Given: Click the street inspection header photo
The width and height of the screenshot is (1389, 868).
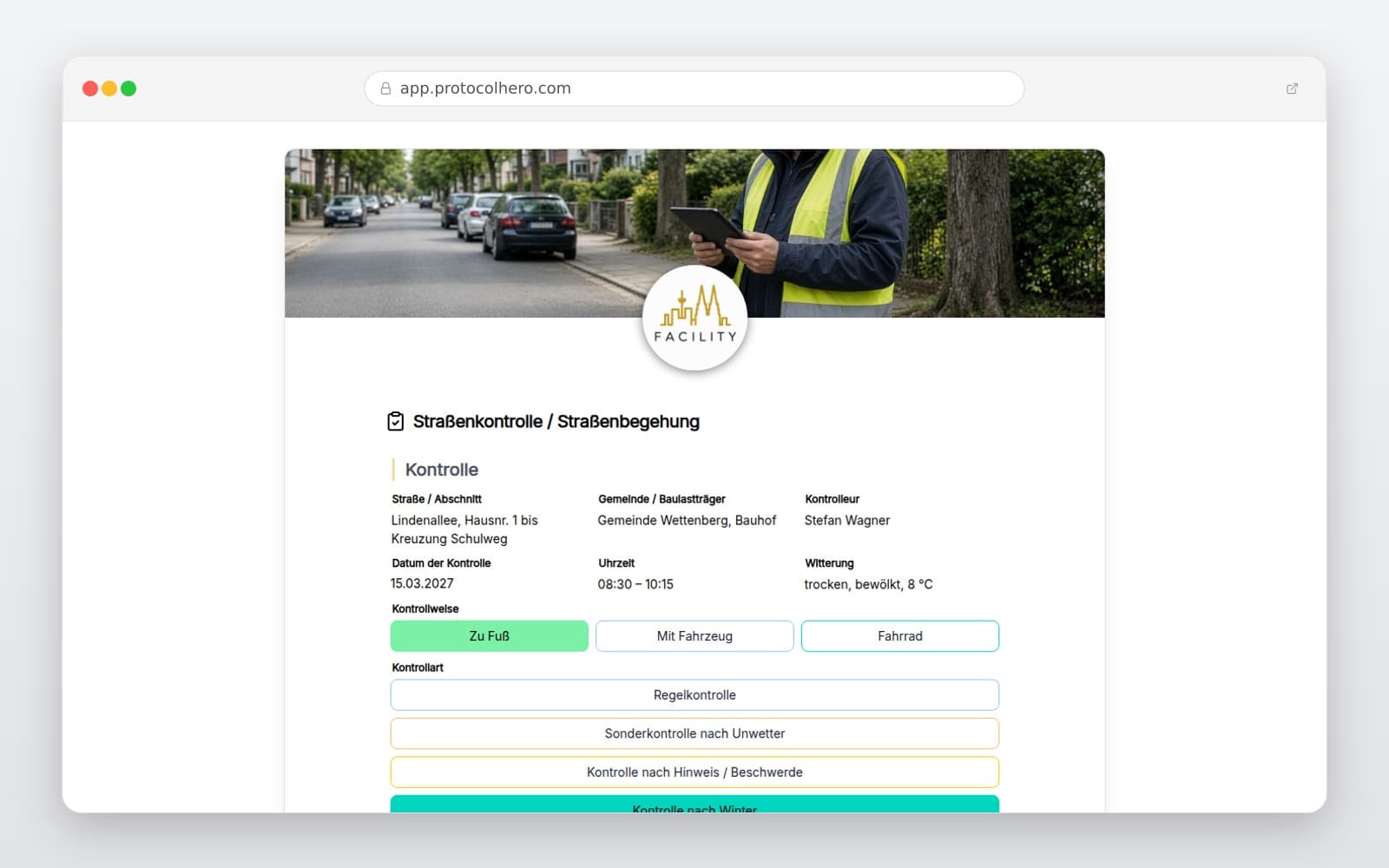Looking at the screenshot, I should click(694, 233).
